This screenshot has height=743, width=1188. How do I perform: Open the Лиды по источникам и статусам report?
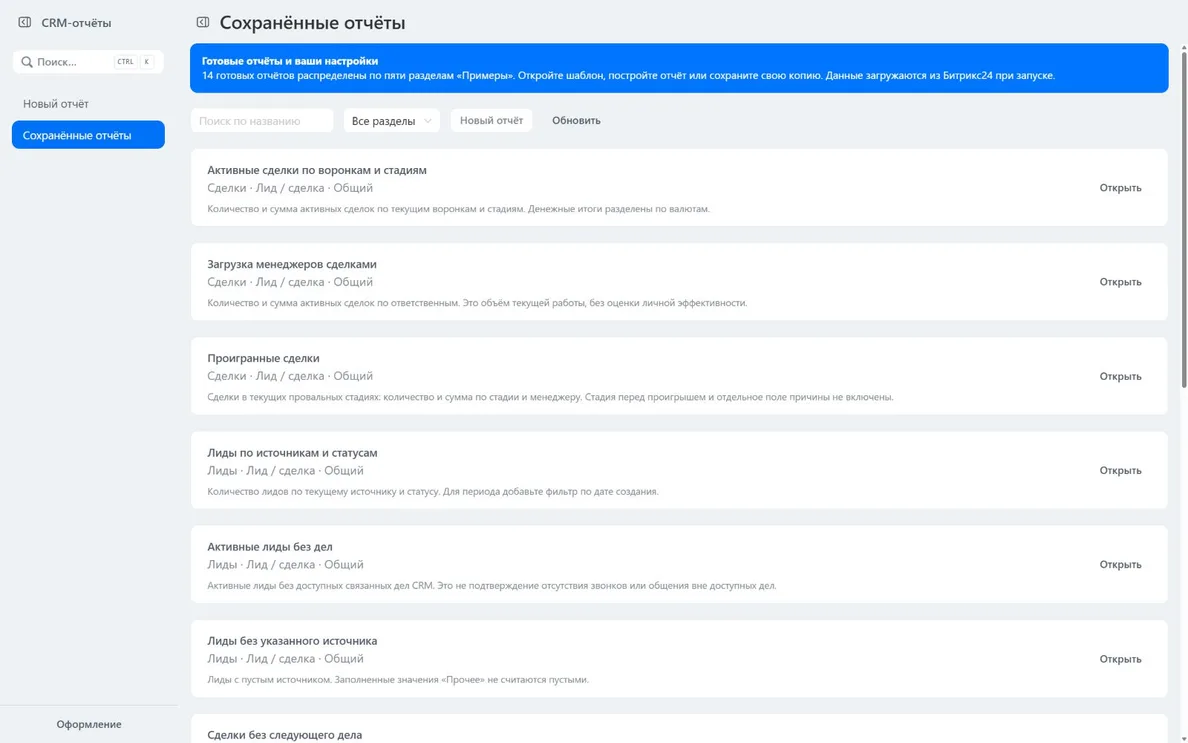click(1120, 470)
